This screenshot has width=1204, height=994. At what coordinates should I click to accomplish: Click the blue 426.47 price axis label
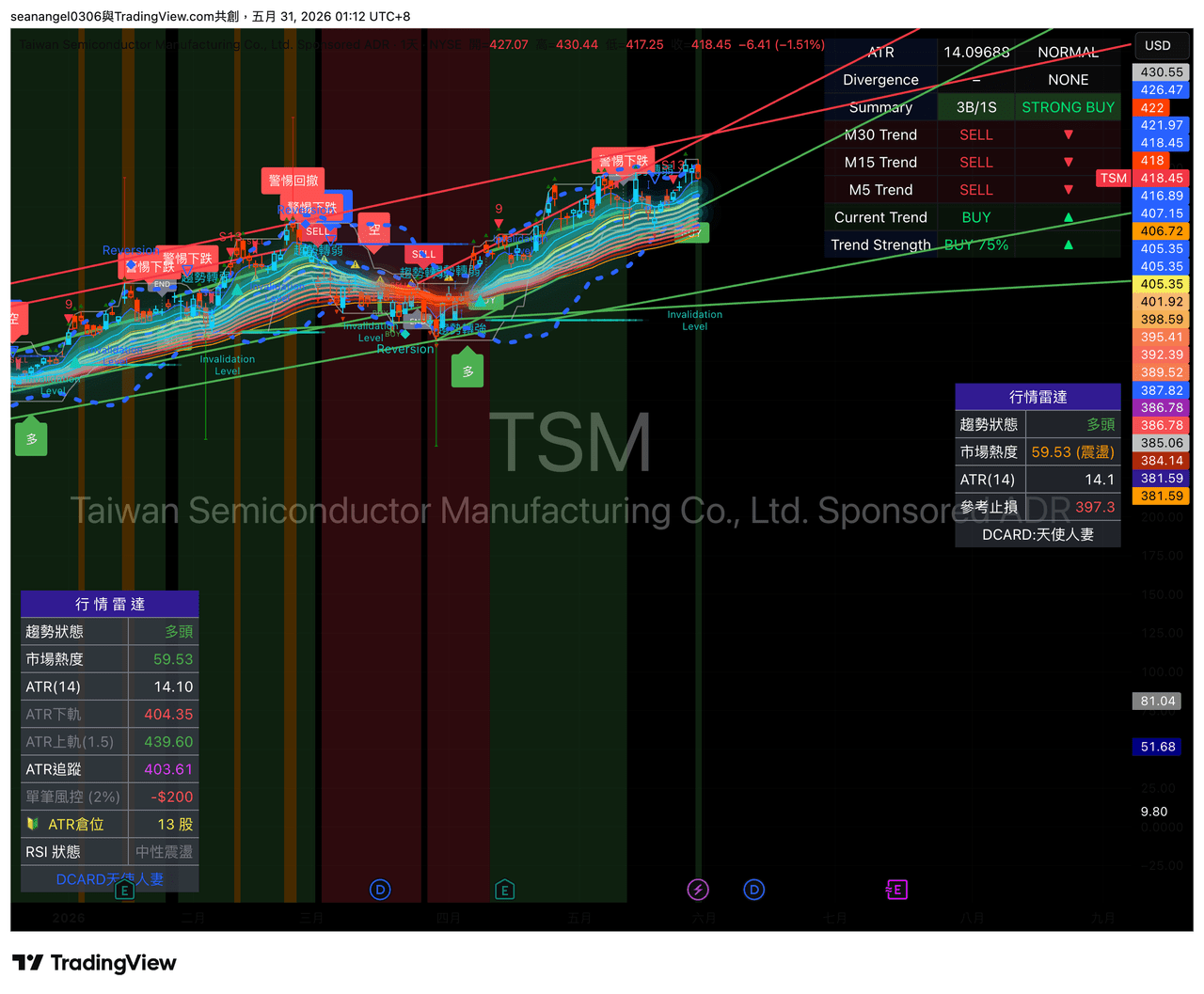(x=1162, y=90)
